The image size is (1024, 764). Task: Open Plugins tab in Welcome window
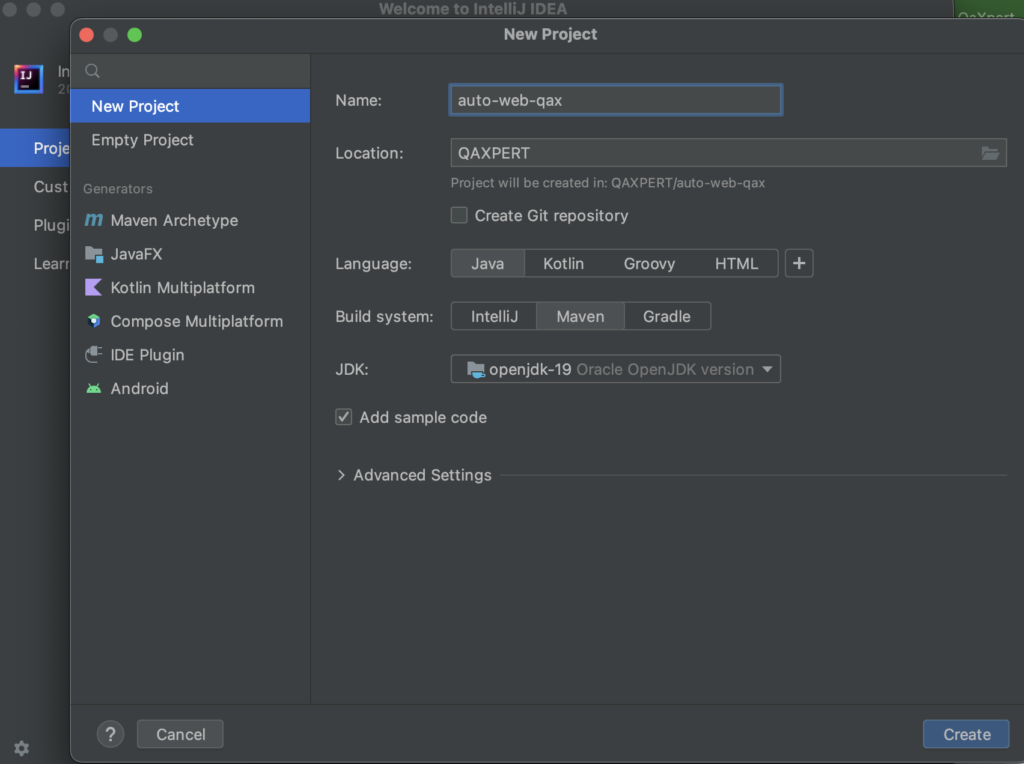point(35,225)
